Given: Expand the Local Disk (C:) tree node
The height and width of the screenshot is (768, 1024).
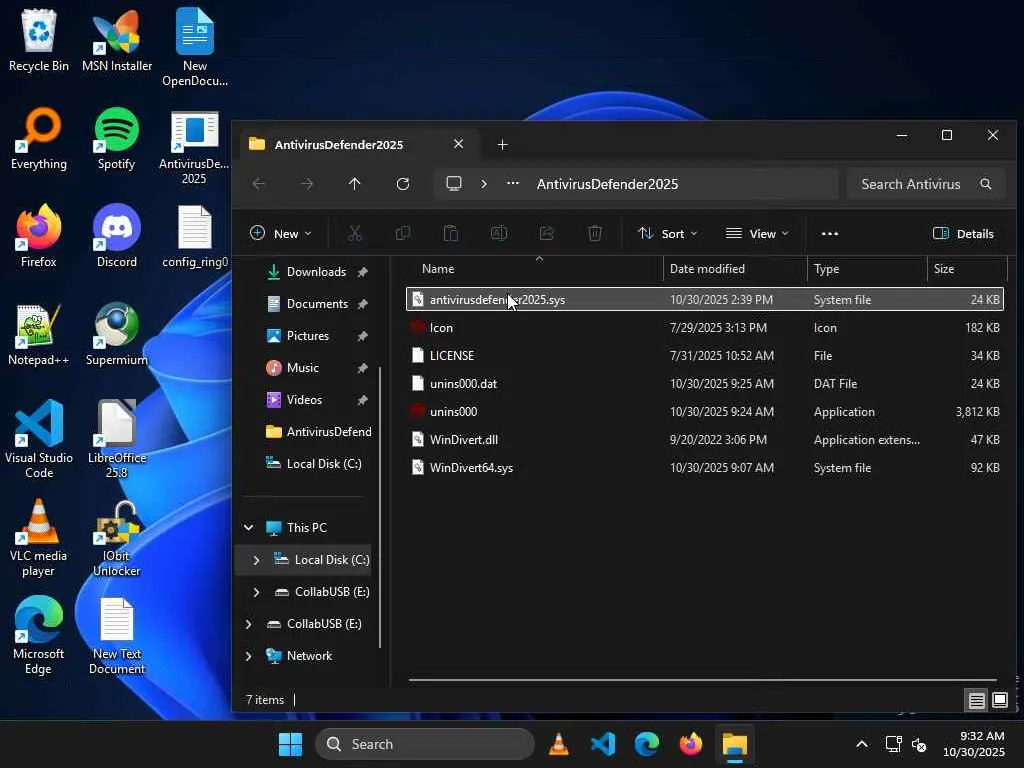Looking at the screenshot, I should 256,560.
